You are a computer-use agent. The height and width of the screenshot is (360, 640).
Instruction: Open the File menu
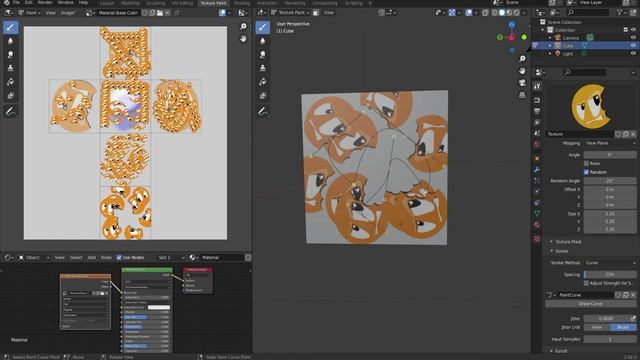tap(16, 2)
